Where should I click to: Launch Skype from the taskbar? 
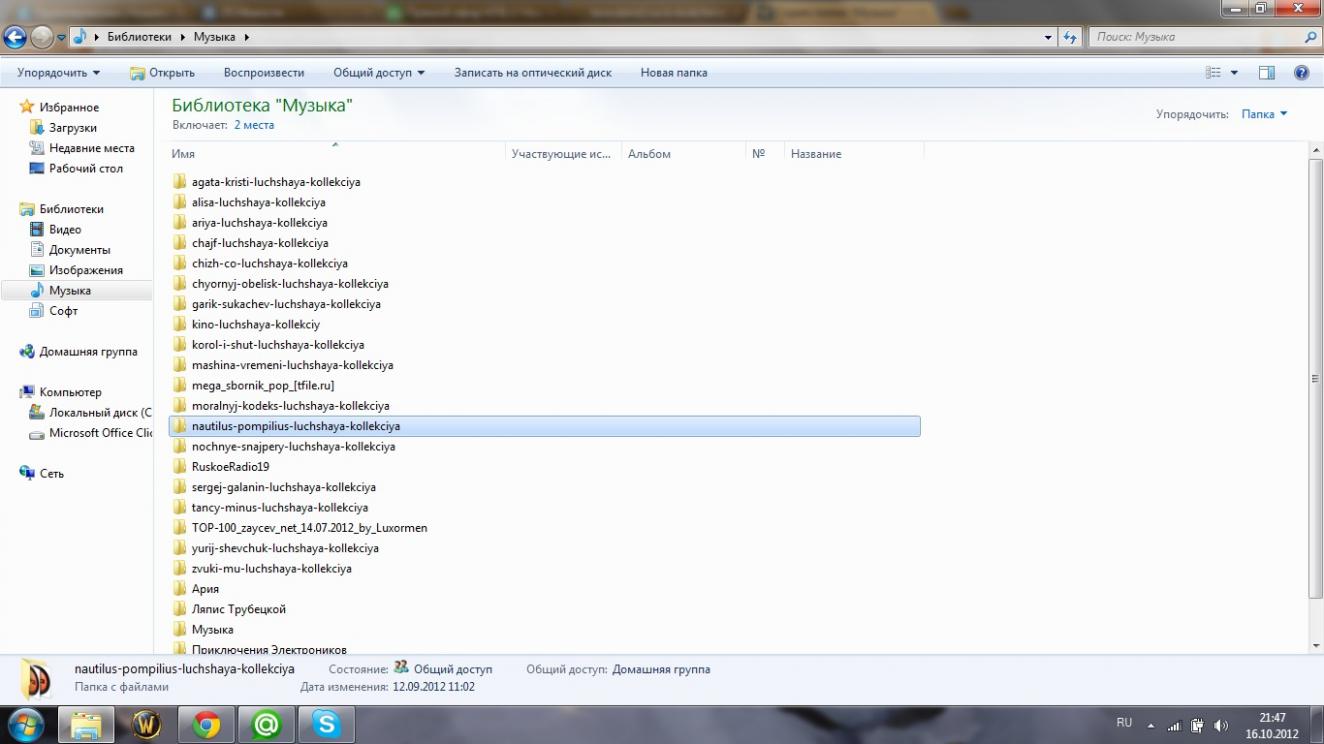click(326, 724)
